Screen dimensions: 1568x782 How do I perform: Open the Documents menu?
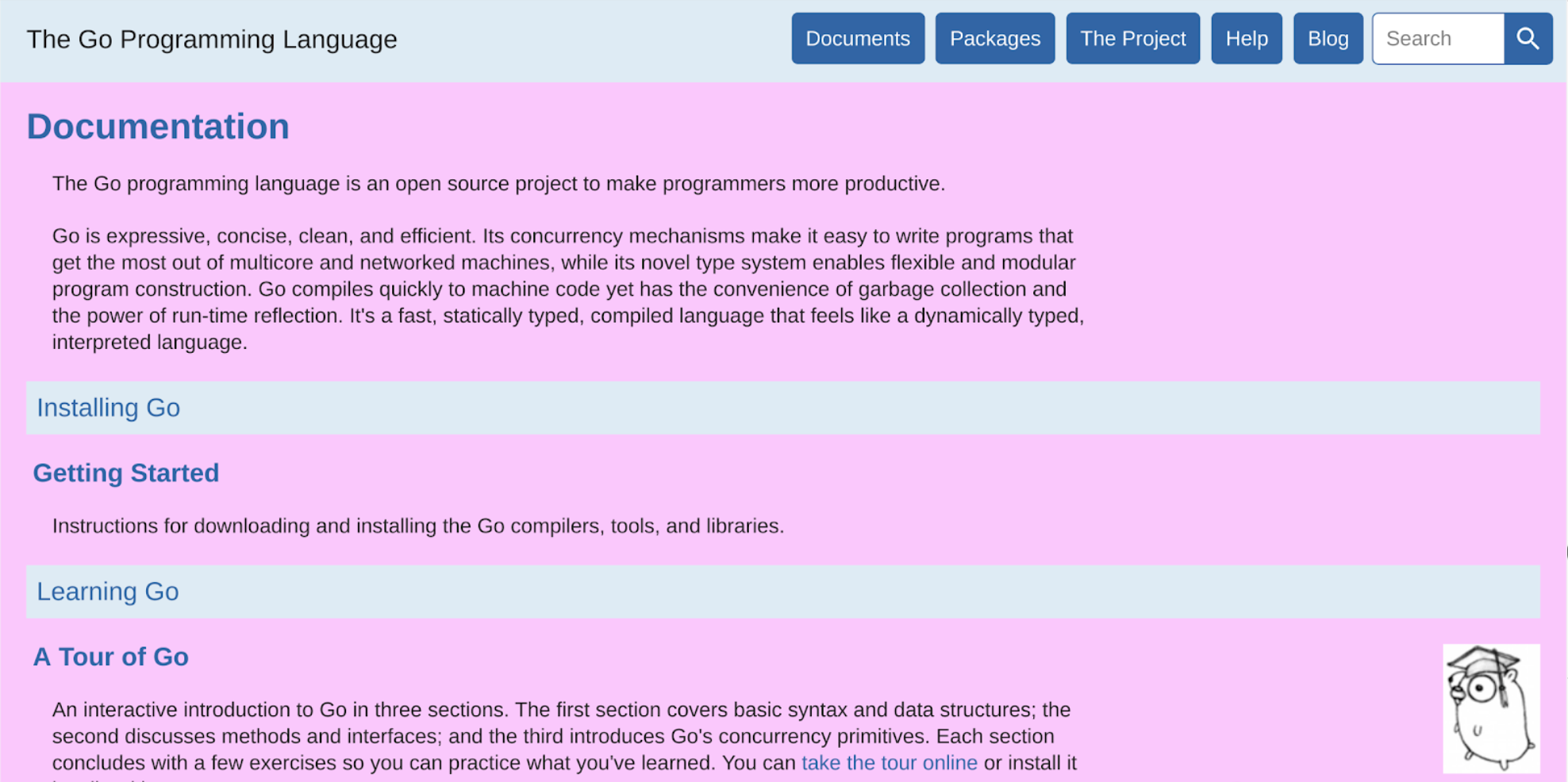click(x=857, y=38)
